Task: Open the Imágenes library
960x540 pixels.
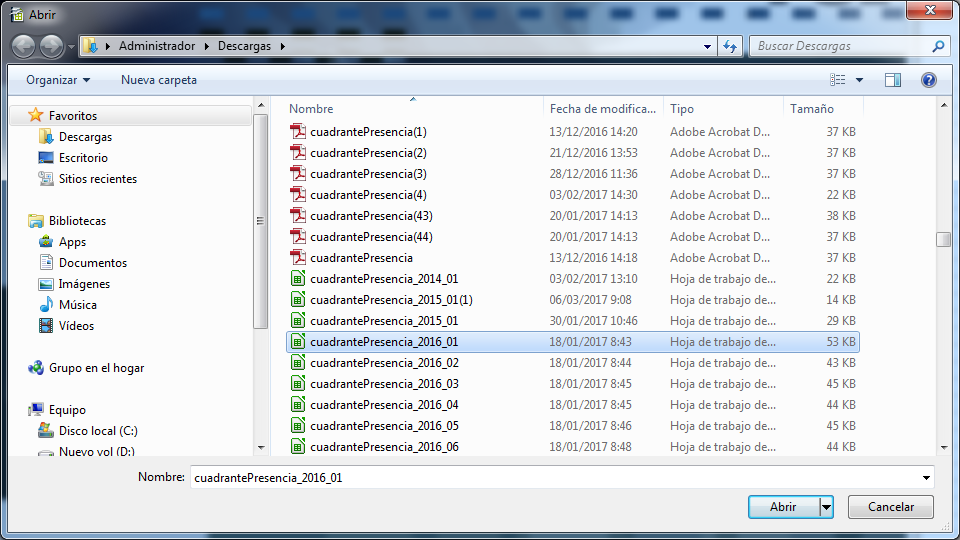Action: click(84, 284)
